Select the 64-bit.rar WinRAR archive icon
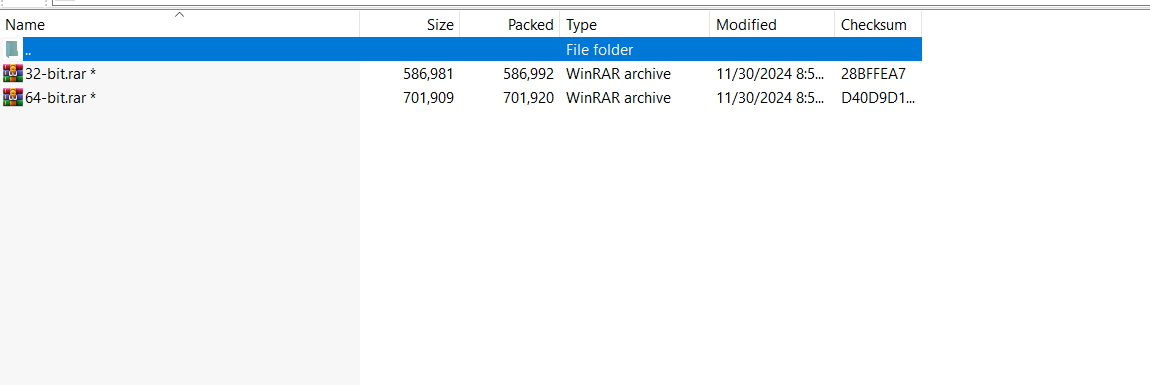This screenshot has width=1150, height=385. coord(12,98)
